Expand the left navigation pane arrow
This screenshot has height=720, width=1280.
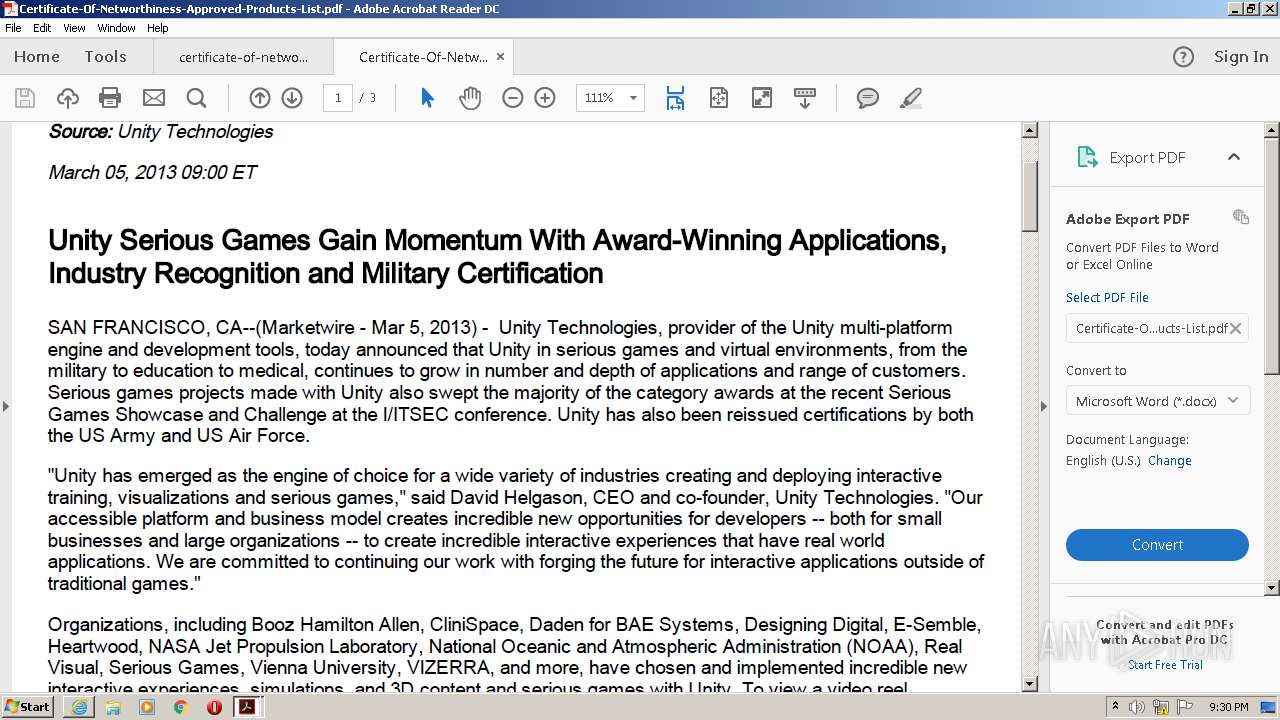(x=6, y=406)
